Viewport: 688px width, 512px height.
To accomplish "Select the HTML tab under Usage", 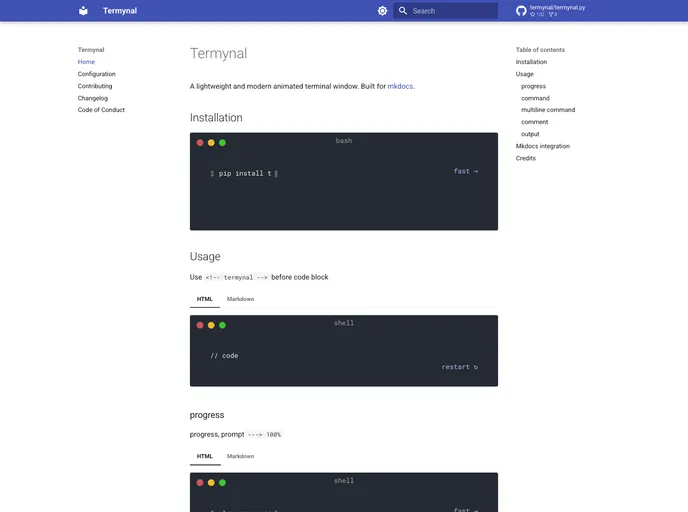I will [204, 299].
